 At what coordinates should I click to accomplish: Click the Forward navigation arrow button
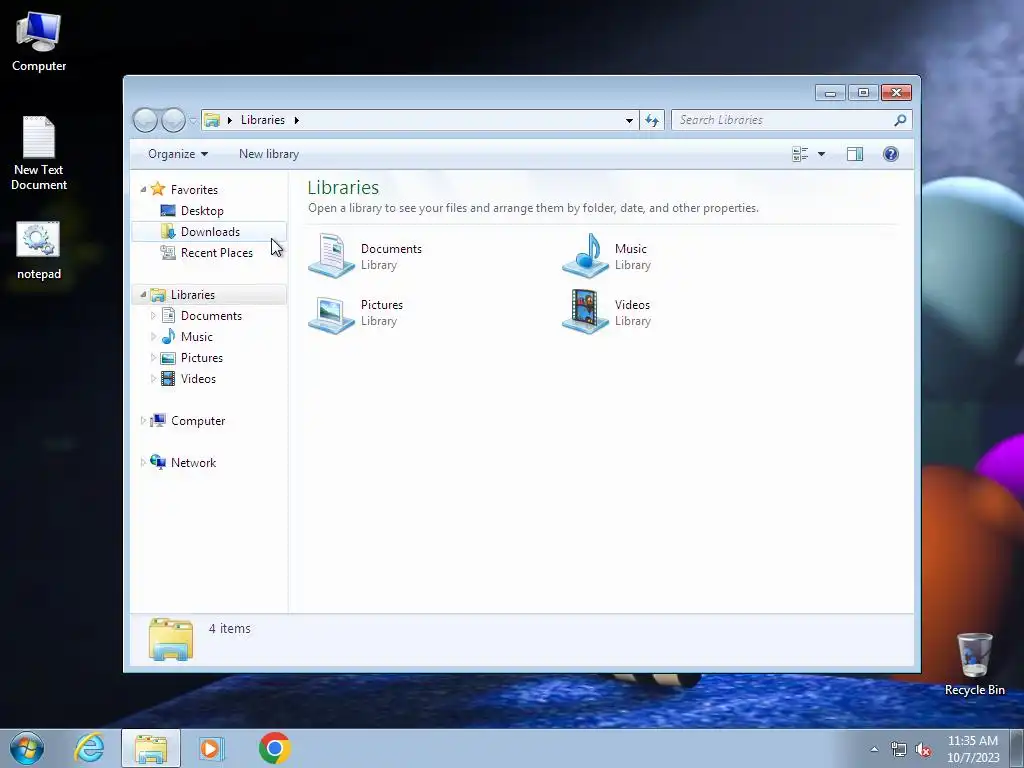(173, 120)
